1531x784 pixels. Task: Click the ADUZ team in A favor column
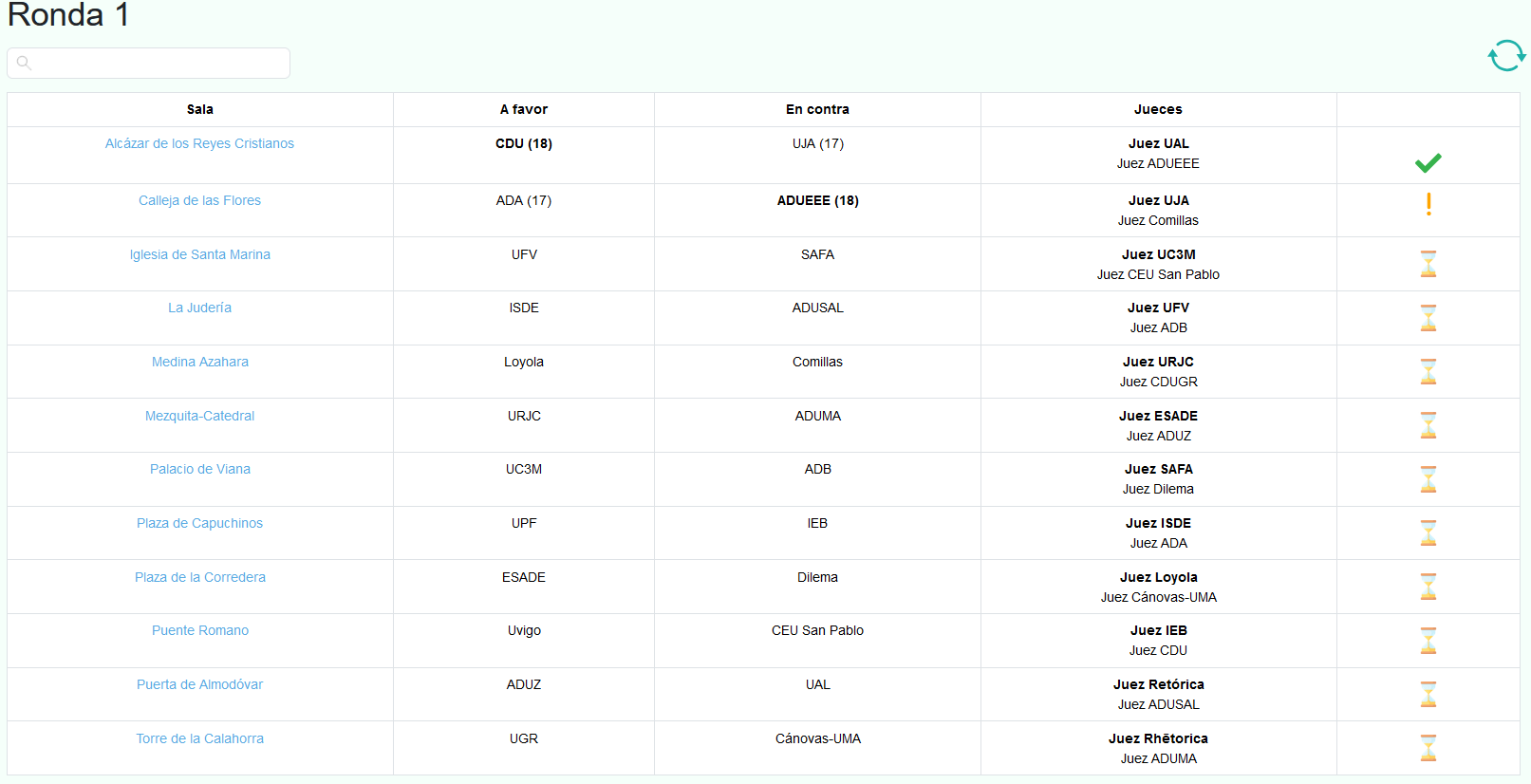pos(523,684)
